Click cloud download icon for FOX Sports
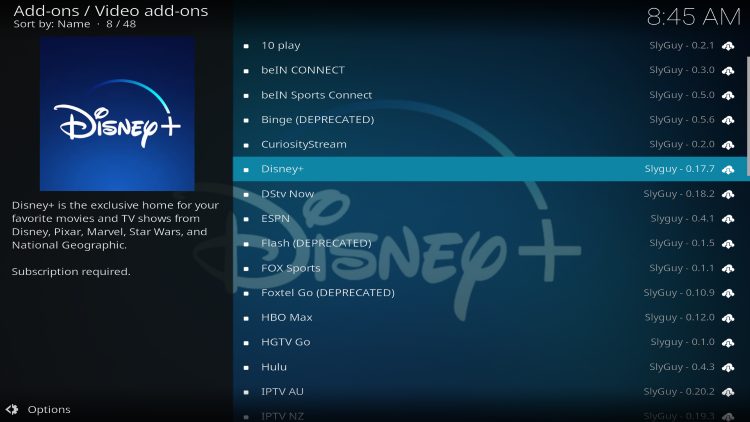This screenshot has height=422, width=750. (x=728, y=268)
